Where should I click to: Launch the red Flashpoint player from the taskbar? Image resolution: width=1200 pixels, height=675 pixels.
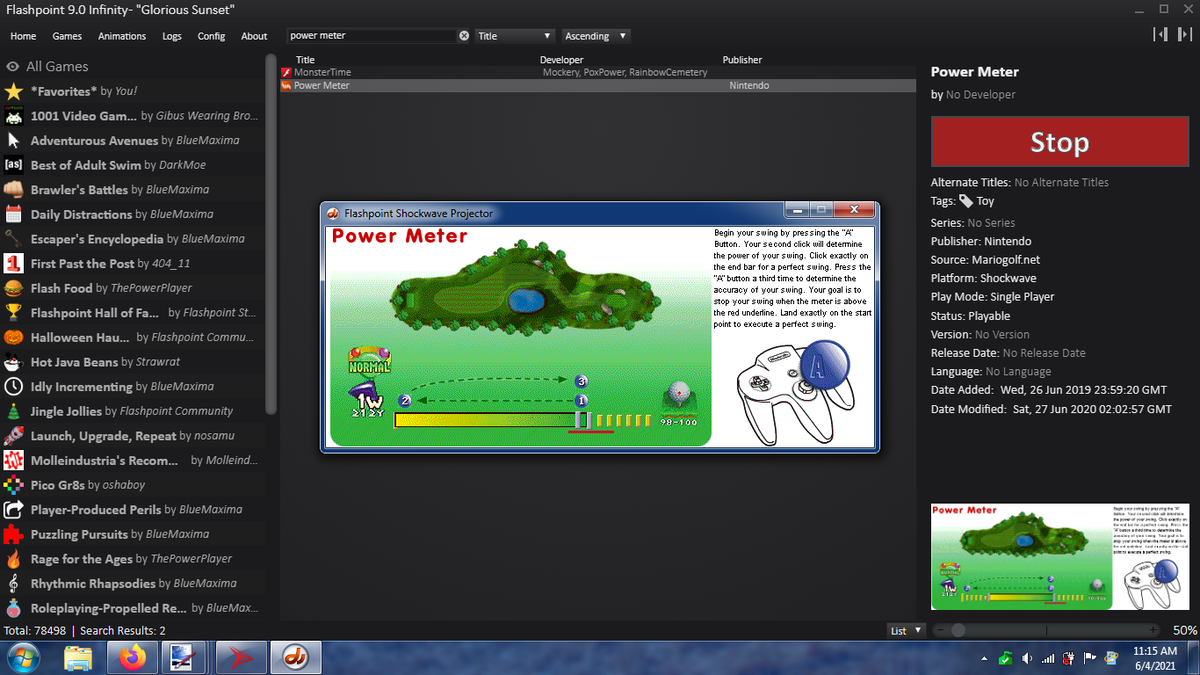[241, 658]
